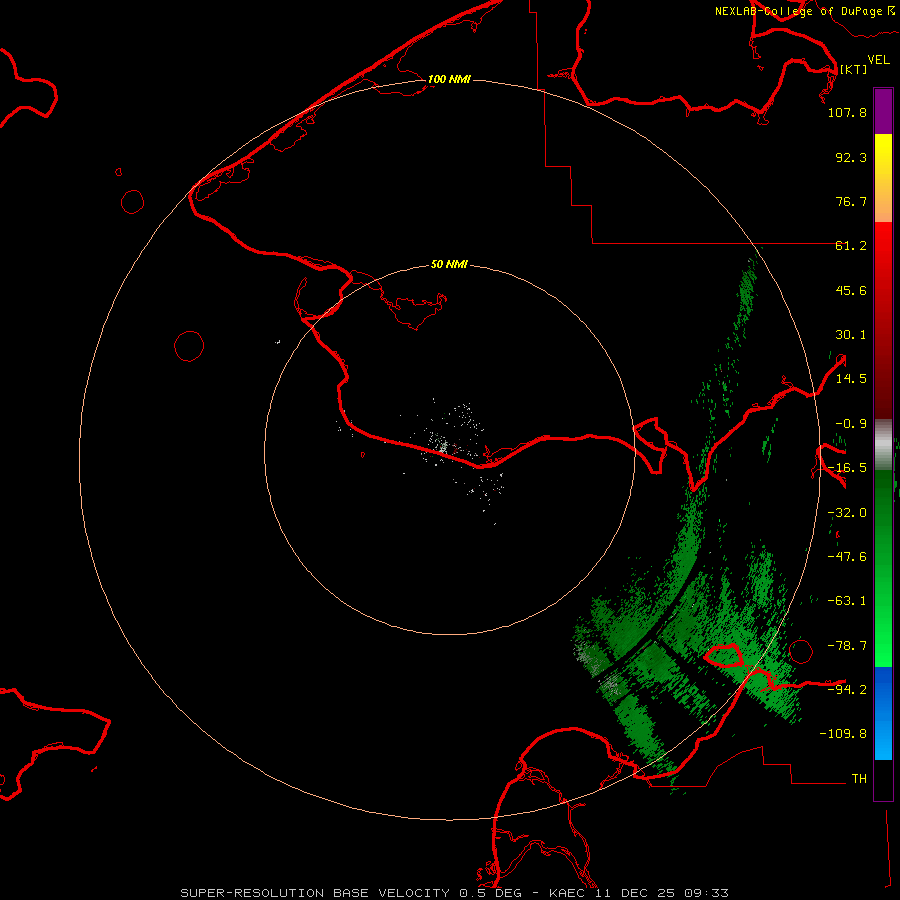Click the green inbound segment of color bar
The height and width of the screenshot is (900, 900).
click(x=883, y=568)
